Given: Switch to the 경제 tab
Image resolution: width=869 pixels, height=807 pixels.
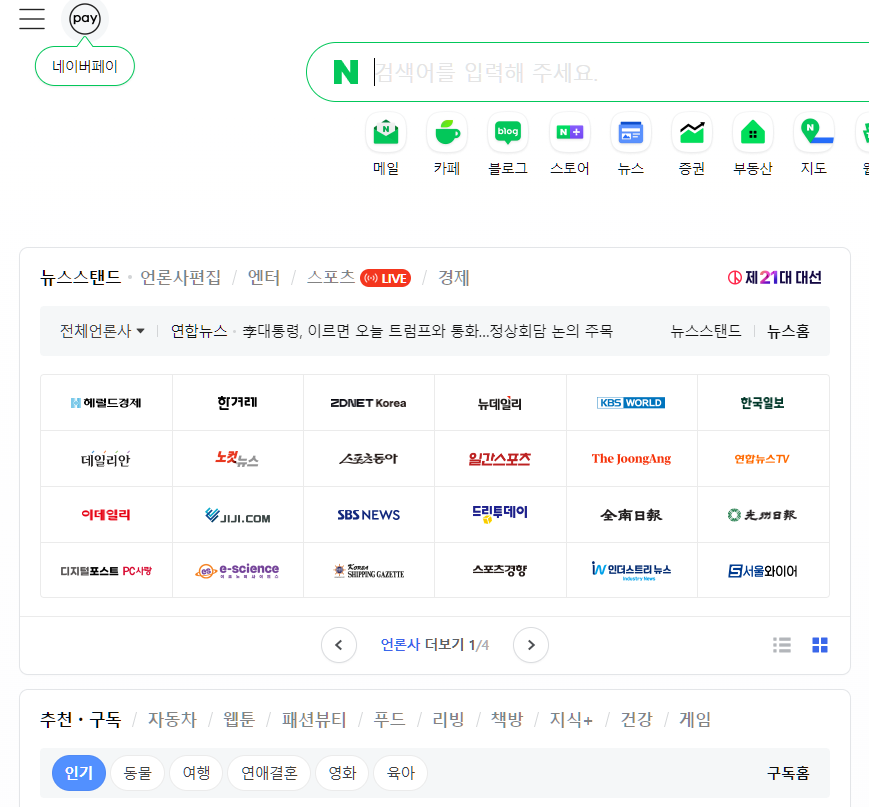Looking at the screenshot, I should (454, 277).
